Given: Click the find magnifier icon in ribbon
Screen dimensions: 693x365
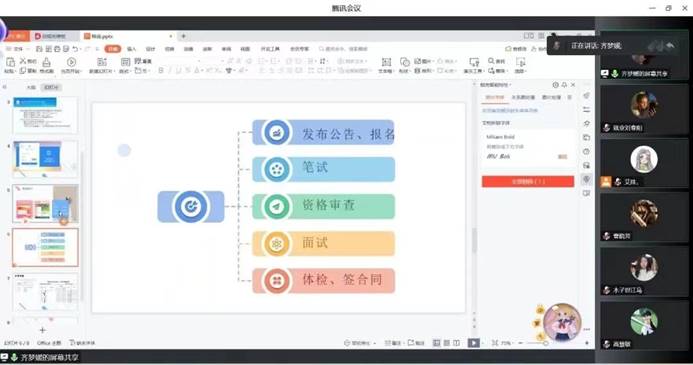Looking at the screenshot, I should [x=491, y=61].
